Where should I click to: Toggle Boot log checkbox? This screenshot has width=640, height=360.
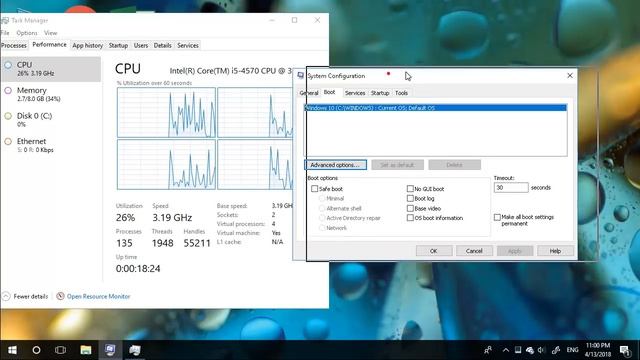click(410, 198)
